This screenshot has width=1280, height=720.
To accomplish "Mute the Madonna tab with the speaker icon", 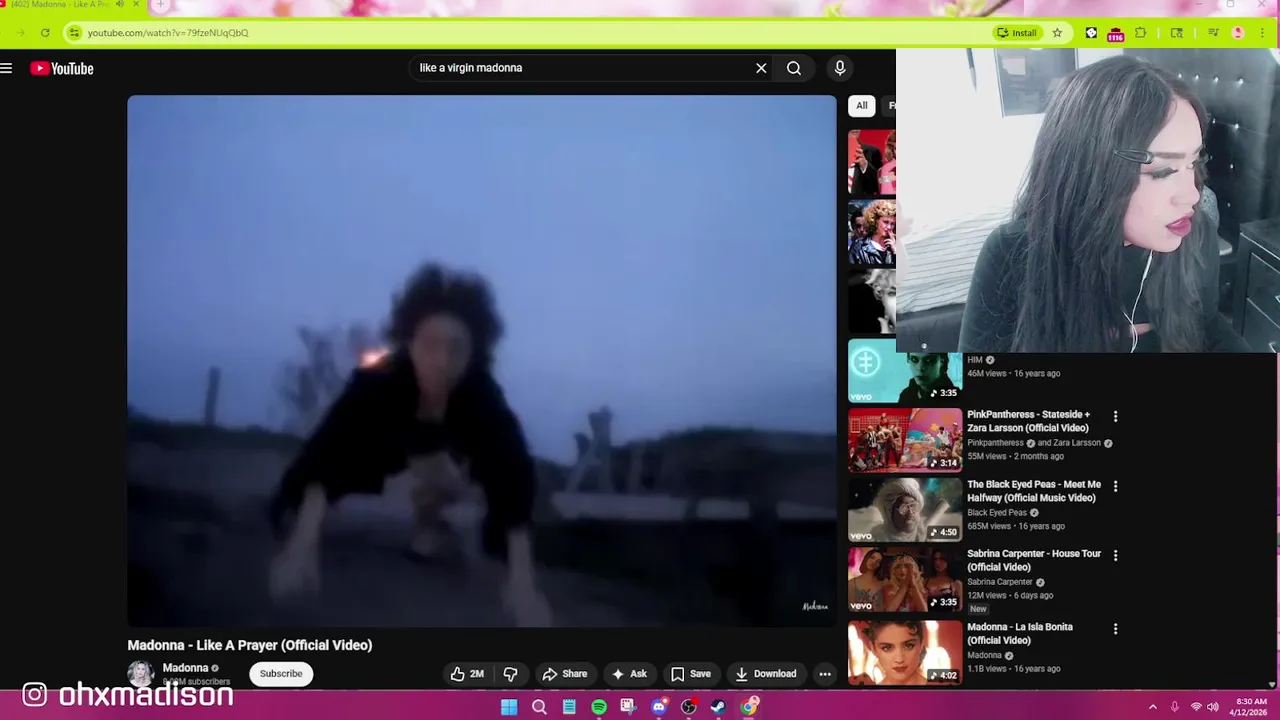I will coord(120,5).
